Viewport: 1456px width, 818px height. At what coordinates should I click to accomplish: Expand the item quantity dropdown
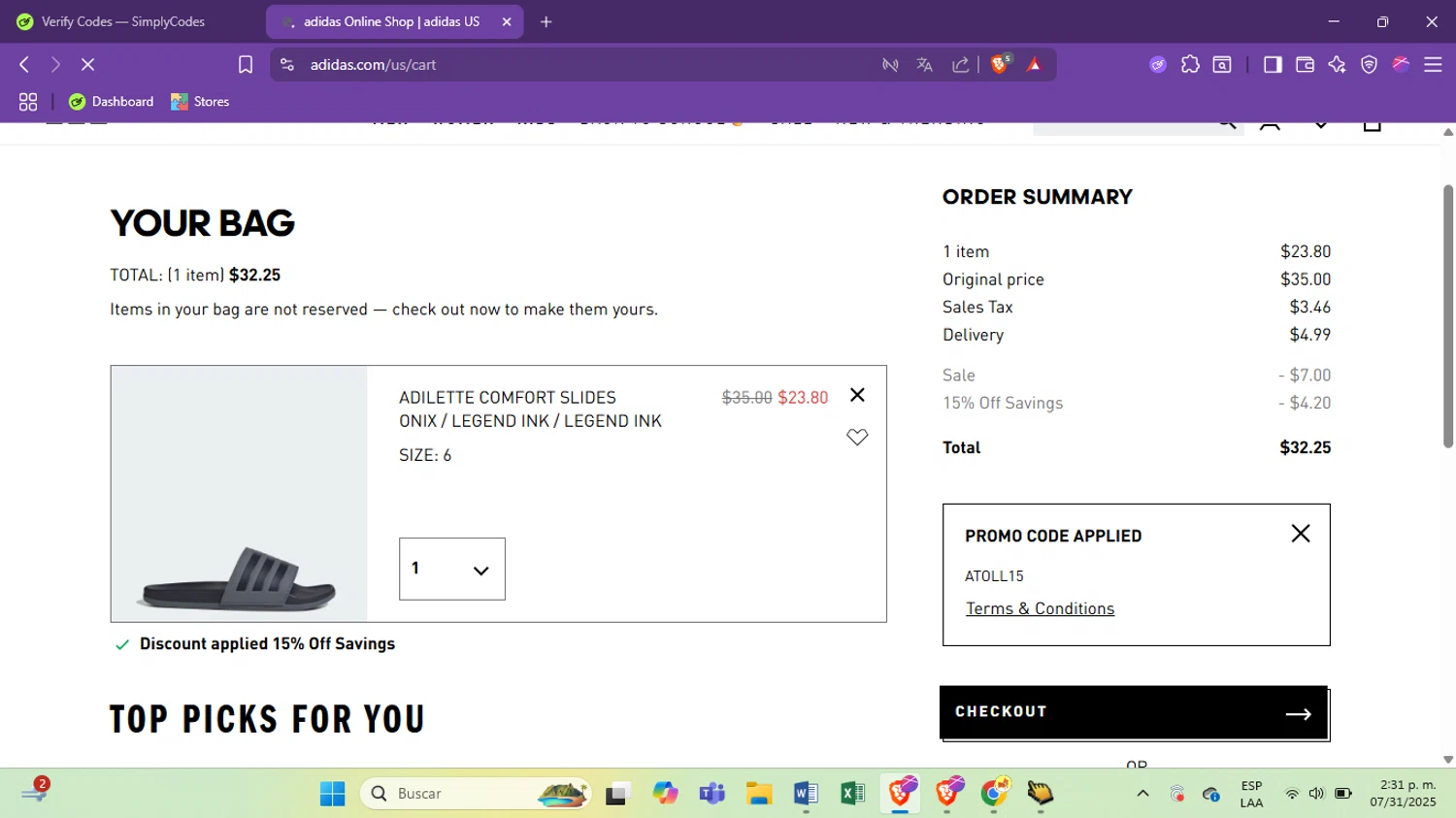[452, 569]
